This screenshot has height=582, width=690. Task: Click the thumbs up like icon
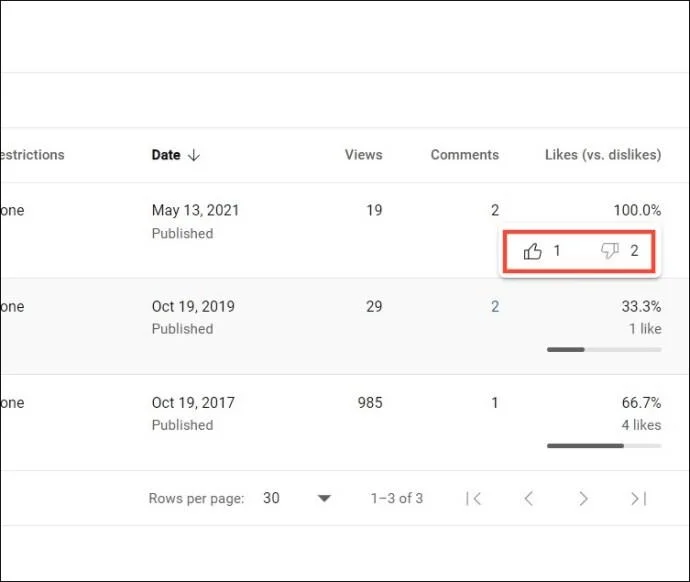pyautogui.click(x=532, y=252)
